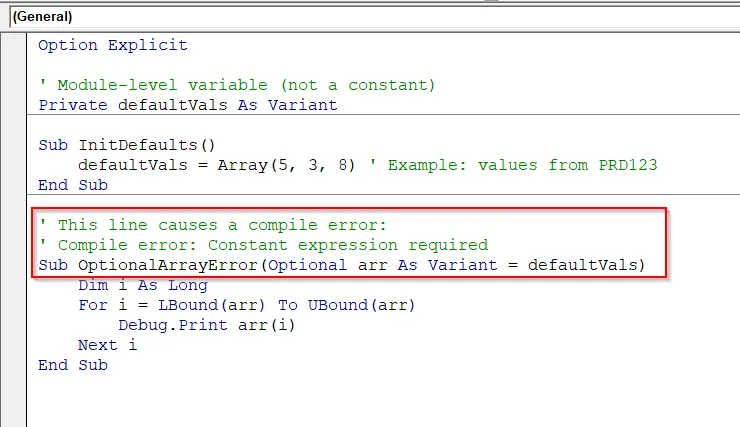Click the 'Option Explicit' code line
Screen dimensions: 740x427
[x=113, y=45]
